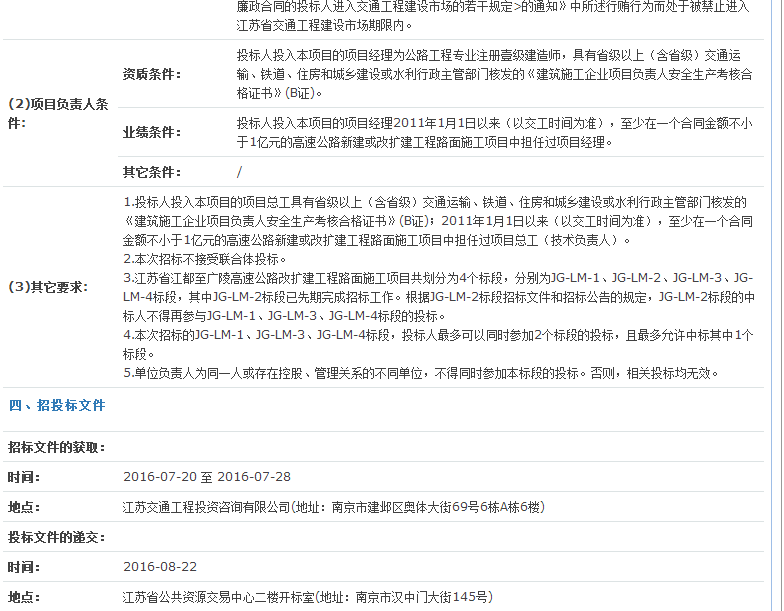Click the 江苏交通工程投资咨询有限公司 address text
Viewport: 784px width, 611px height.
[x=334, y=507]
